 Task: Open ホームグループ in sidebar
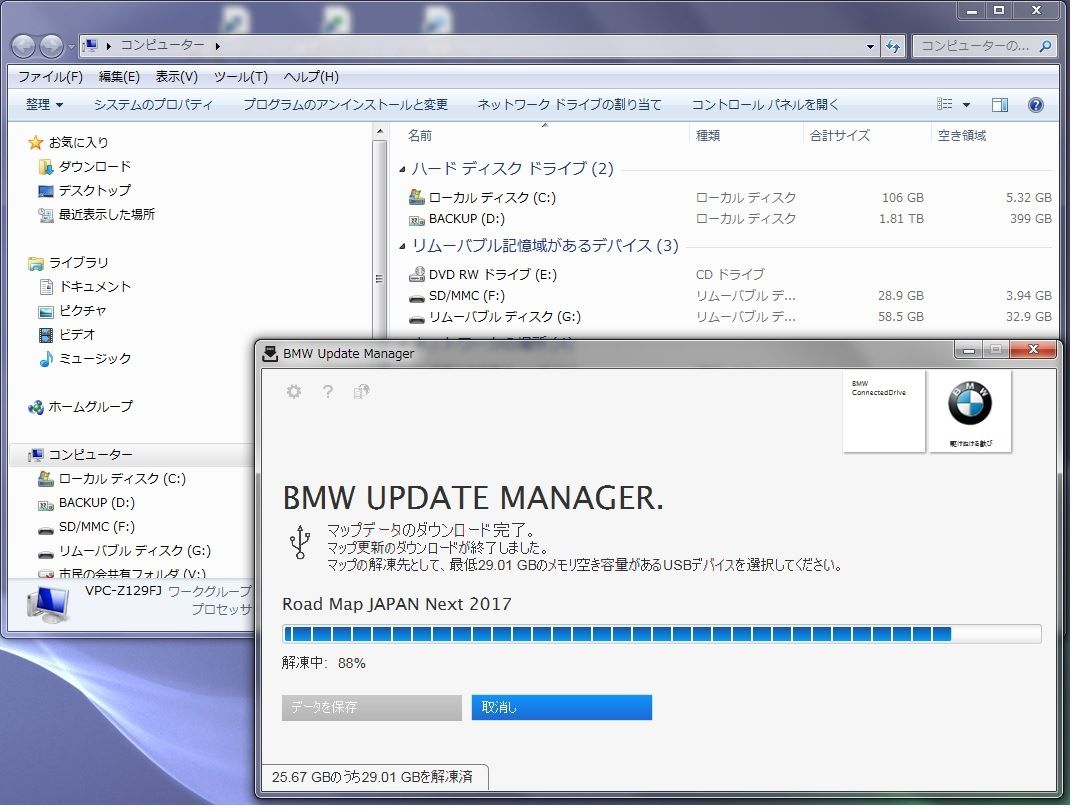[x=81, y=409]
